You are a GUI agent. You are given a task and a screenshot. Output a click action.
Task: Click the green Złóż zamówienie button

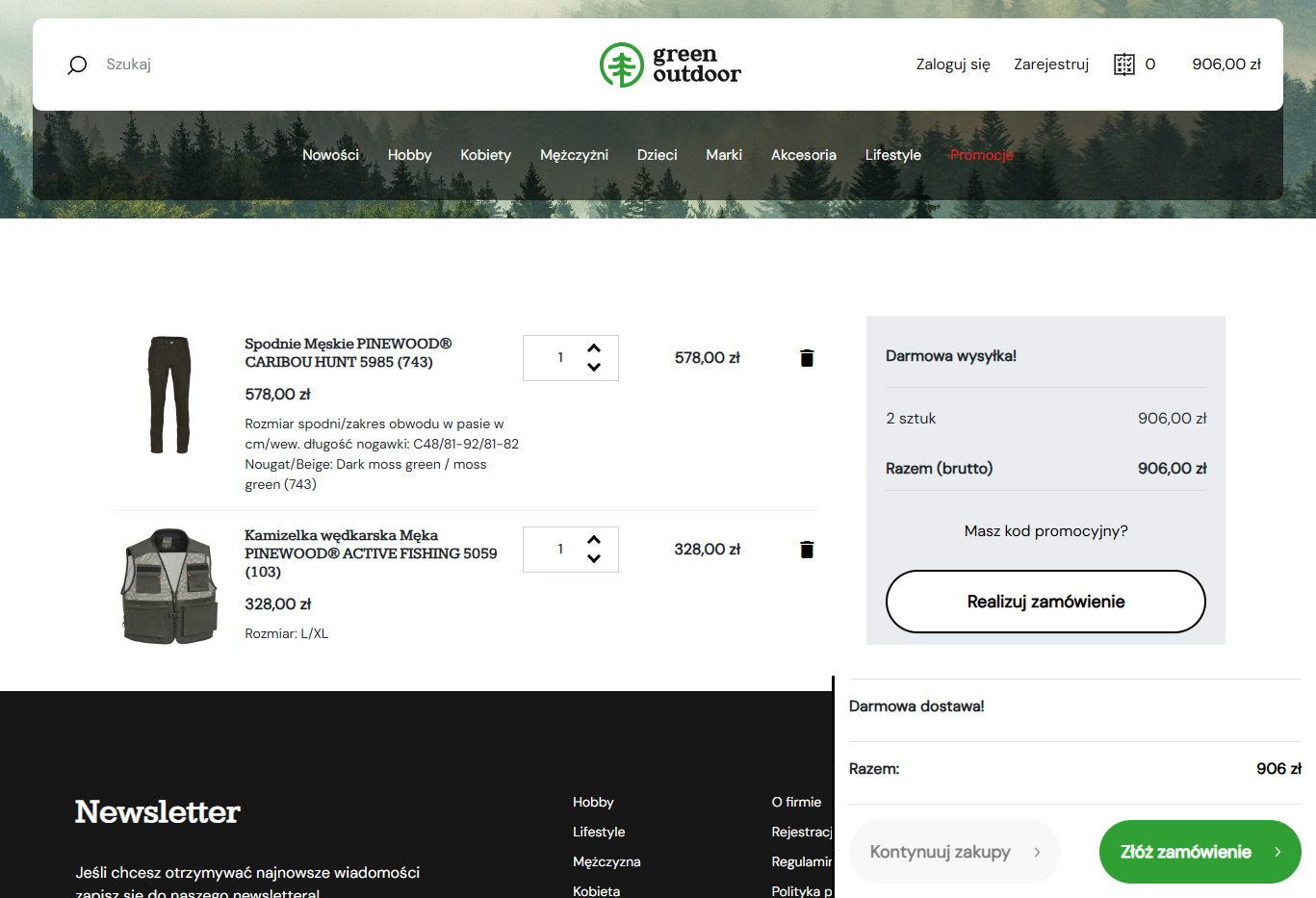1200,852
